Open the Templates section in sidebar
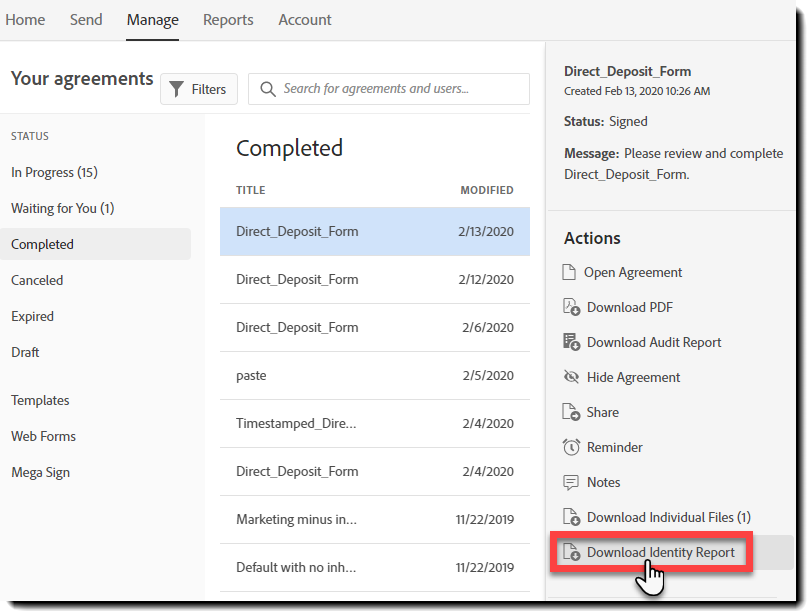Screen dimensions: 807x611 [x=40, y=400]
